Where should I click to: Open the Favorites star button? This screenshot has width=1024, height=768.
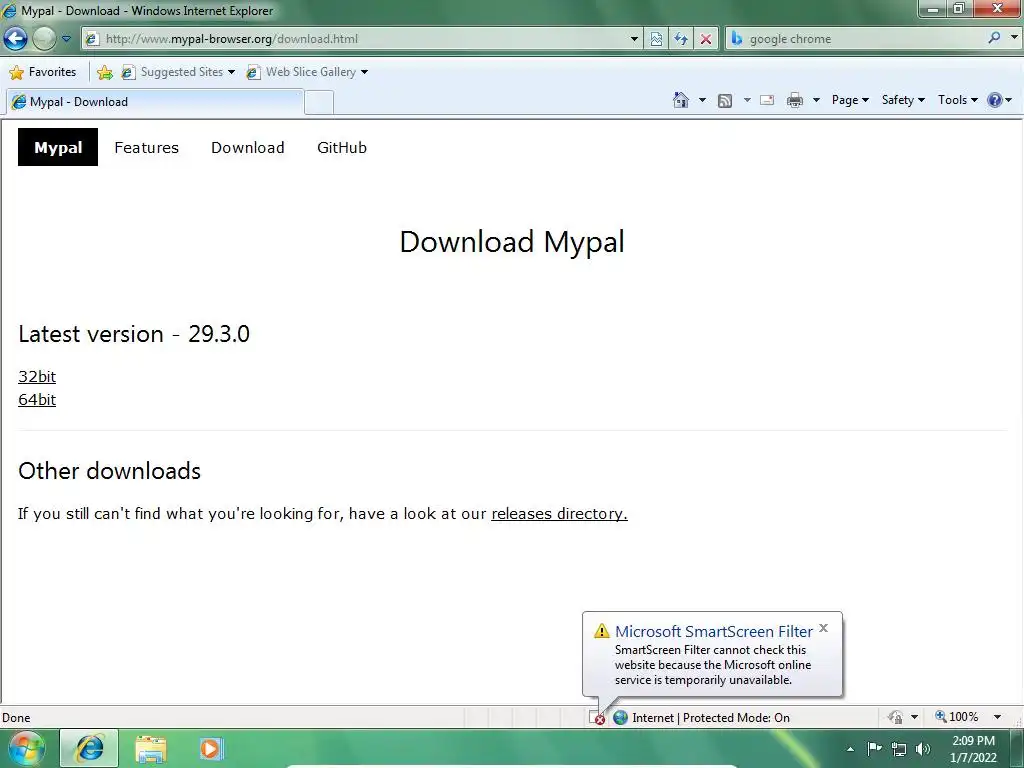coord(43,72)
